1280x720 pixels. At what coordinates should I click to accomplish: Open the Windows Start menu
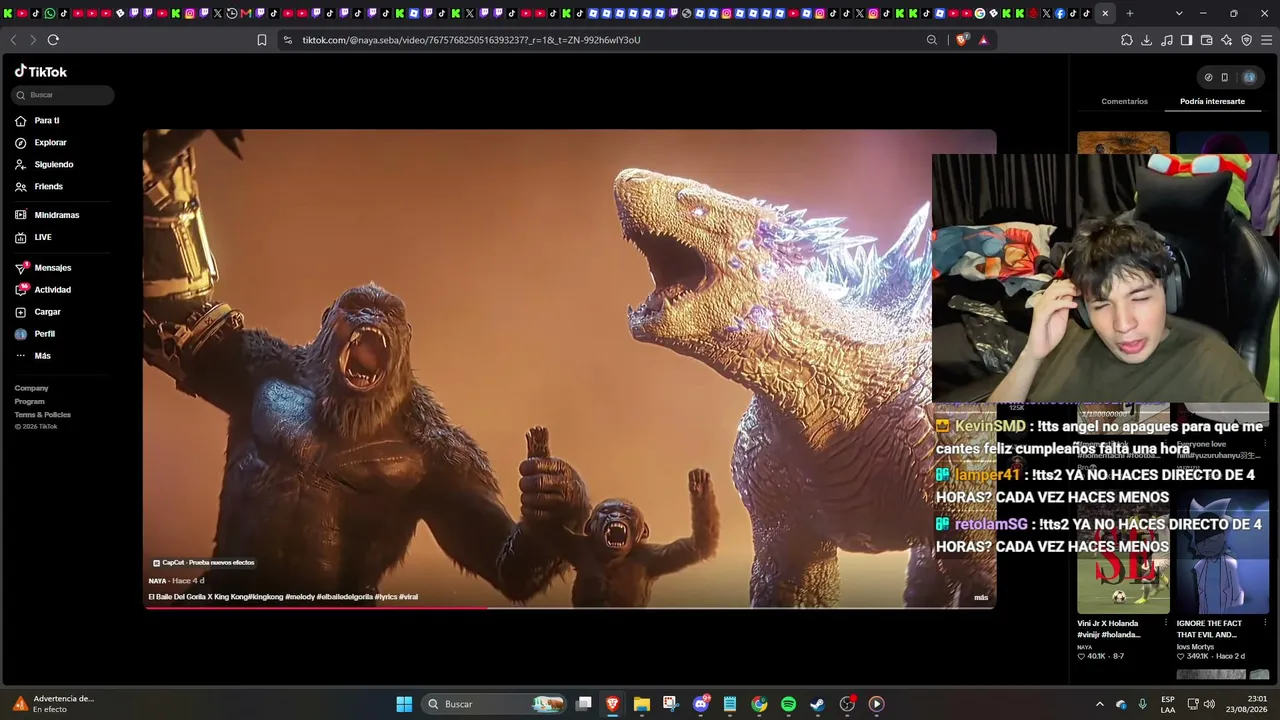tap(404, 704)
